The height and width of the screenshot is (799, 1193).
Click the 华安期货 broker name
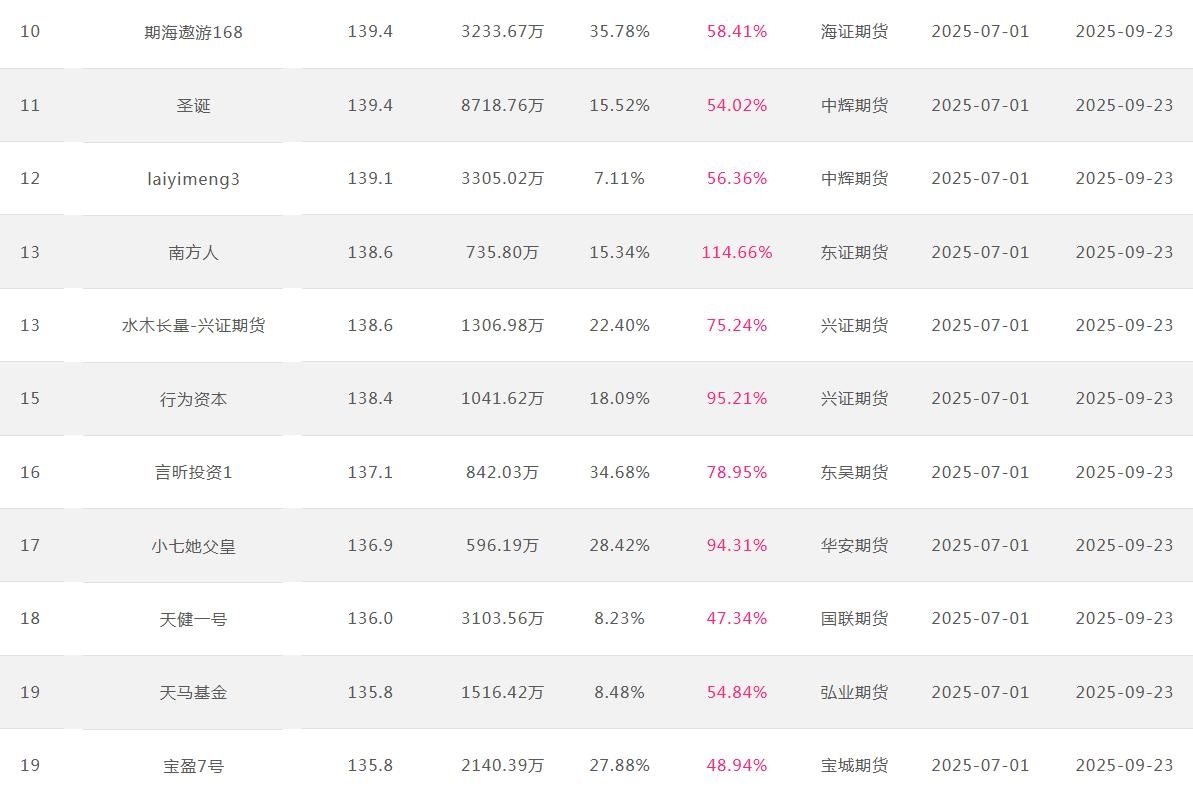click(x=854, y=545)
